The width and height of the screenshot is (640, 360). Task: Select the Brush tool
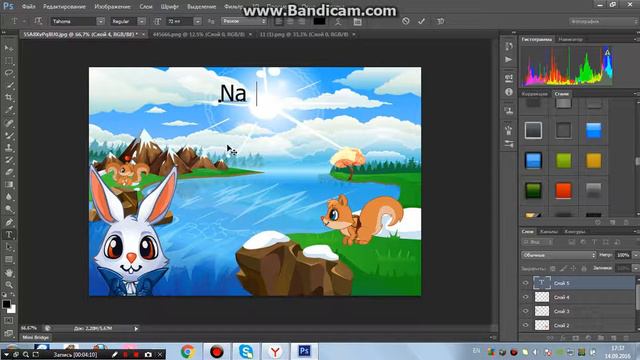click(9, 136)
